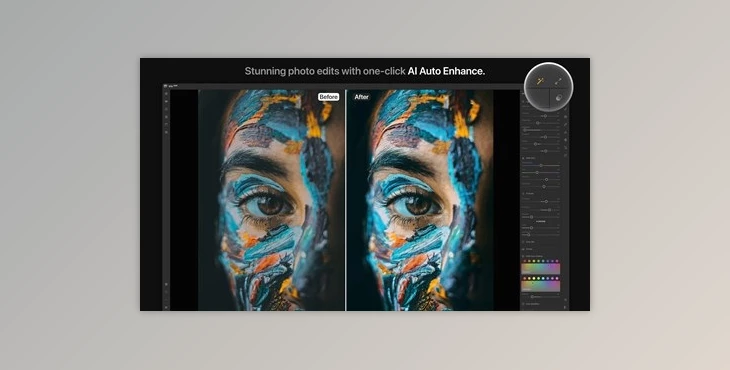Click the "AI Auto Enhance." headline text
Image resolution: width=730 pixels, height=370 pixels.
(446, 71)
